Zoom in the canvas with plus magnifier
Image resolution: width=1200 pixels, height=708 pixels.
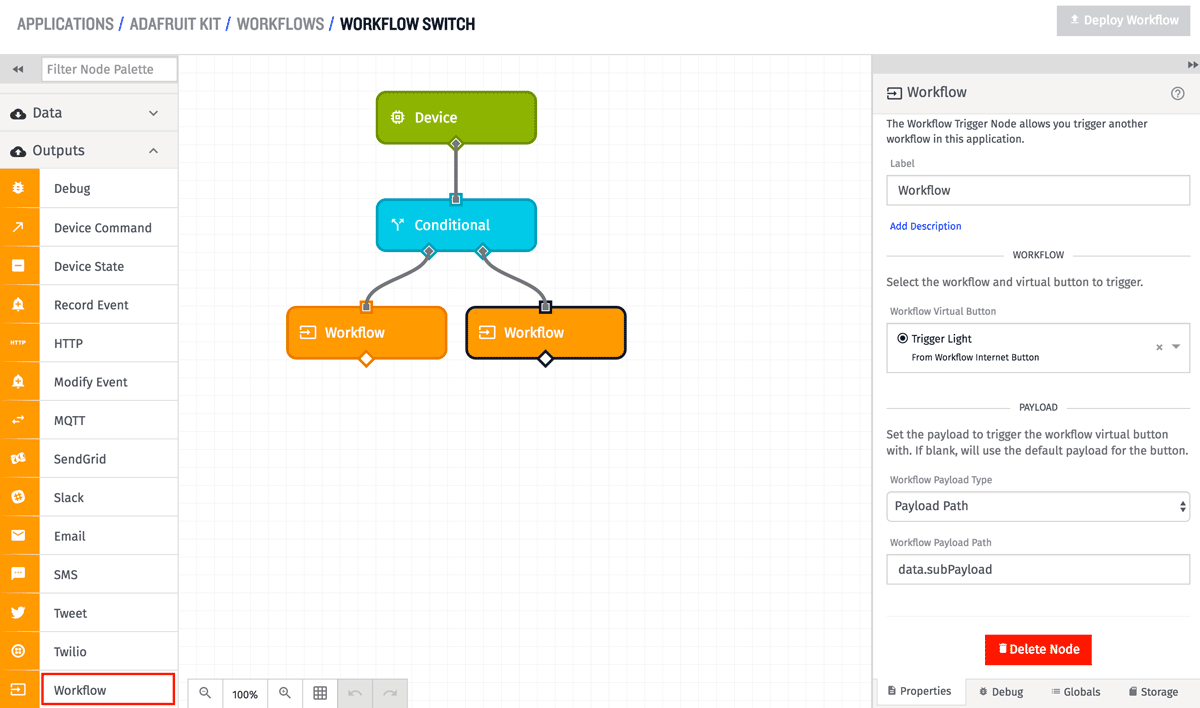285,693
